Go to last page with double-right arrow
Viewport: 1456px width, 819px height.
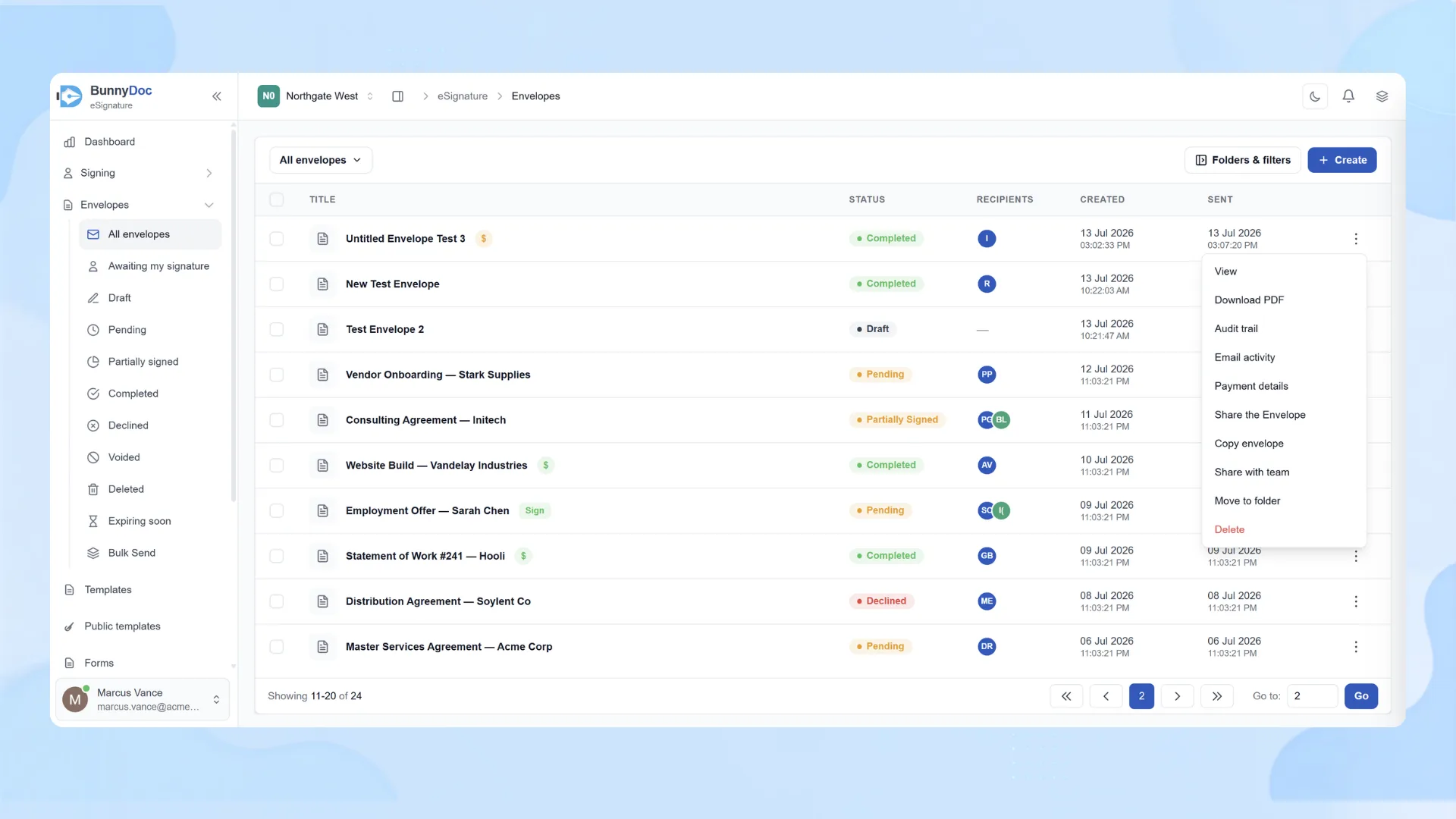pyautogui.click(x=1217, y=696)
